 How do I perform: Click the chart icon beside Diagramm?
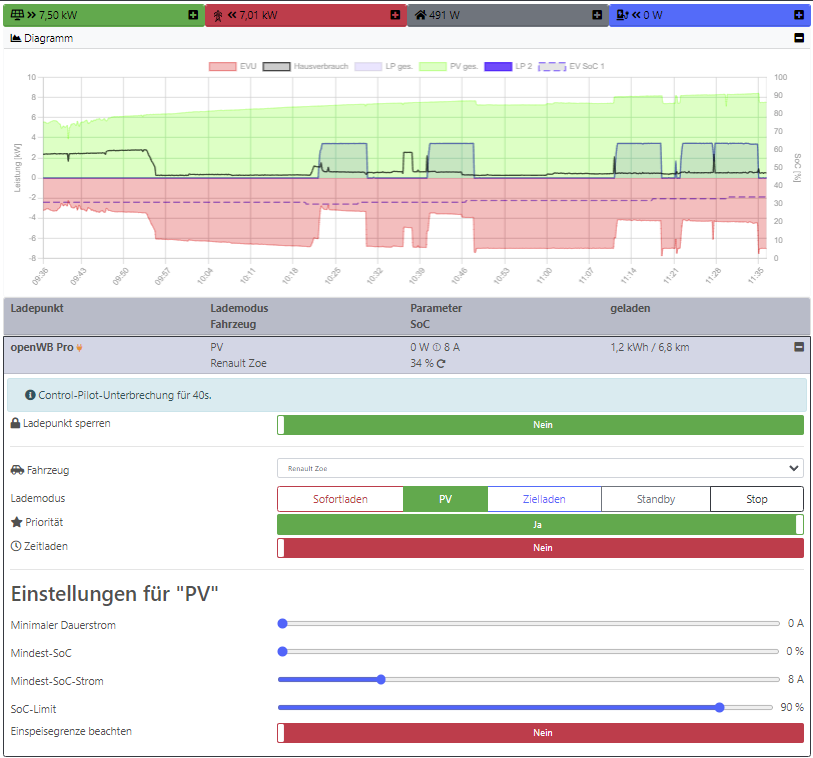(x=16, y=38)
